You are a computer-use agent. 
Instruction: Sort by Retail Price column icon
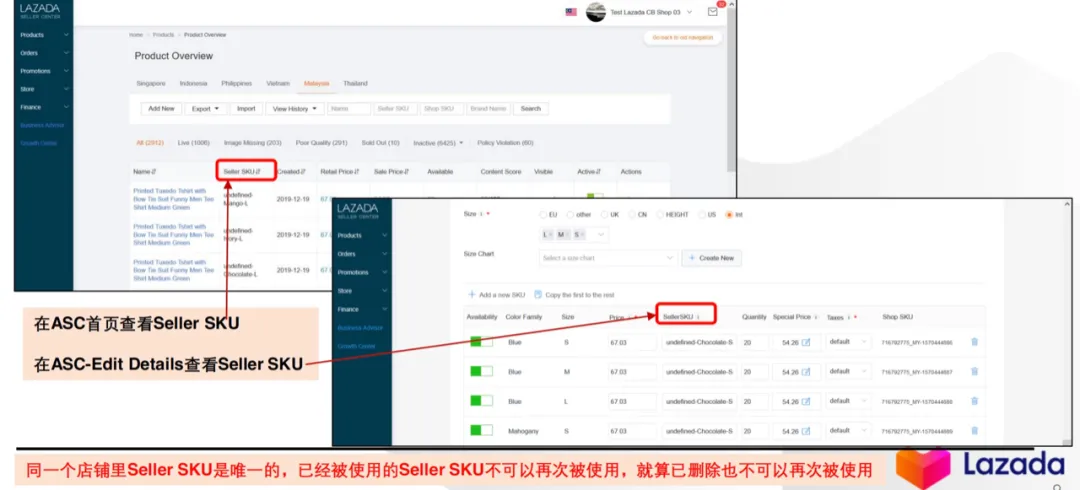(357, 172)
